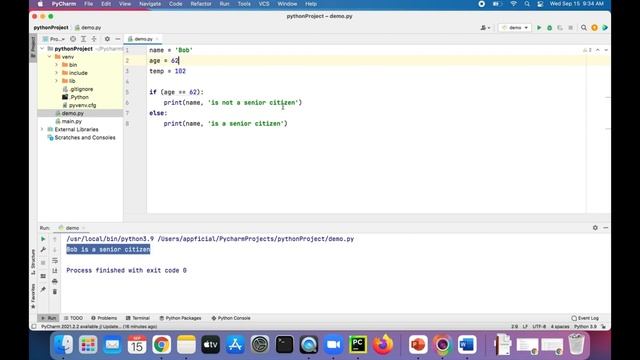Open the user account dropdown icon

pos(485,28)
